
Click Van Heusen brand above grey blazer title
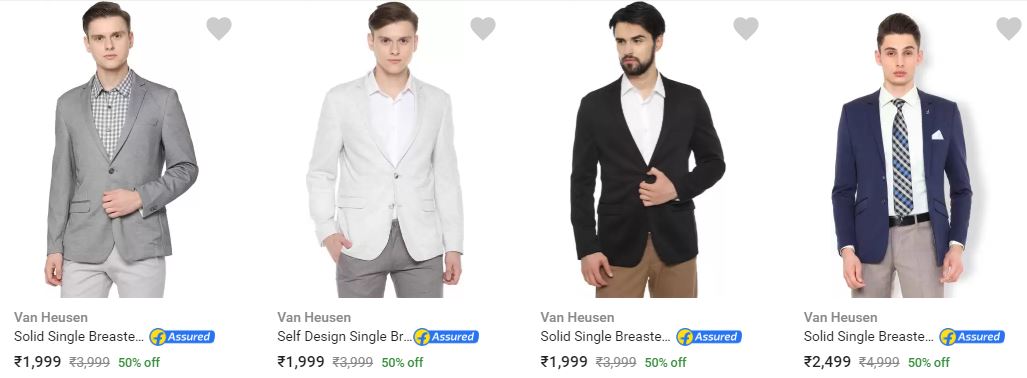(x=50, y=317)
